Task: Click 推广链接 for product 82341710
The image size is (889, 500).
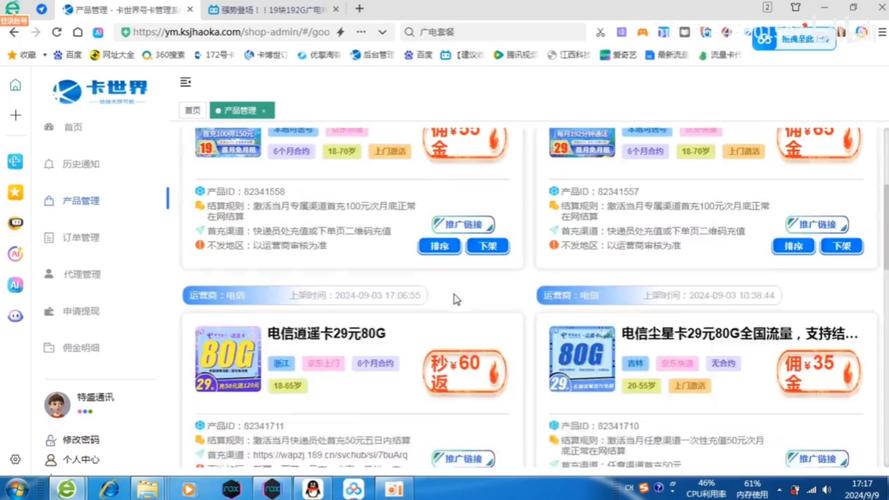Action: click(x=817, y=459)
